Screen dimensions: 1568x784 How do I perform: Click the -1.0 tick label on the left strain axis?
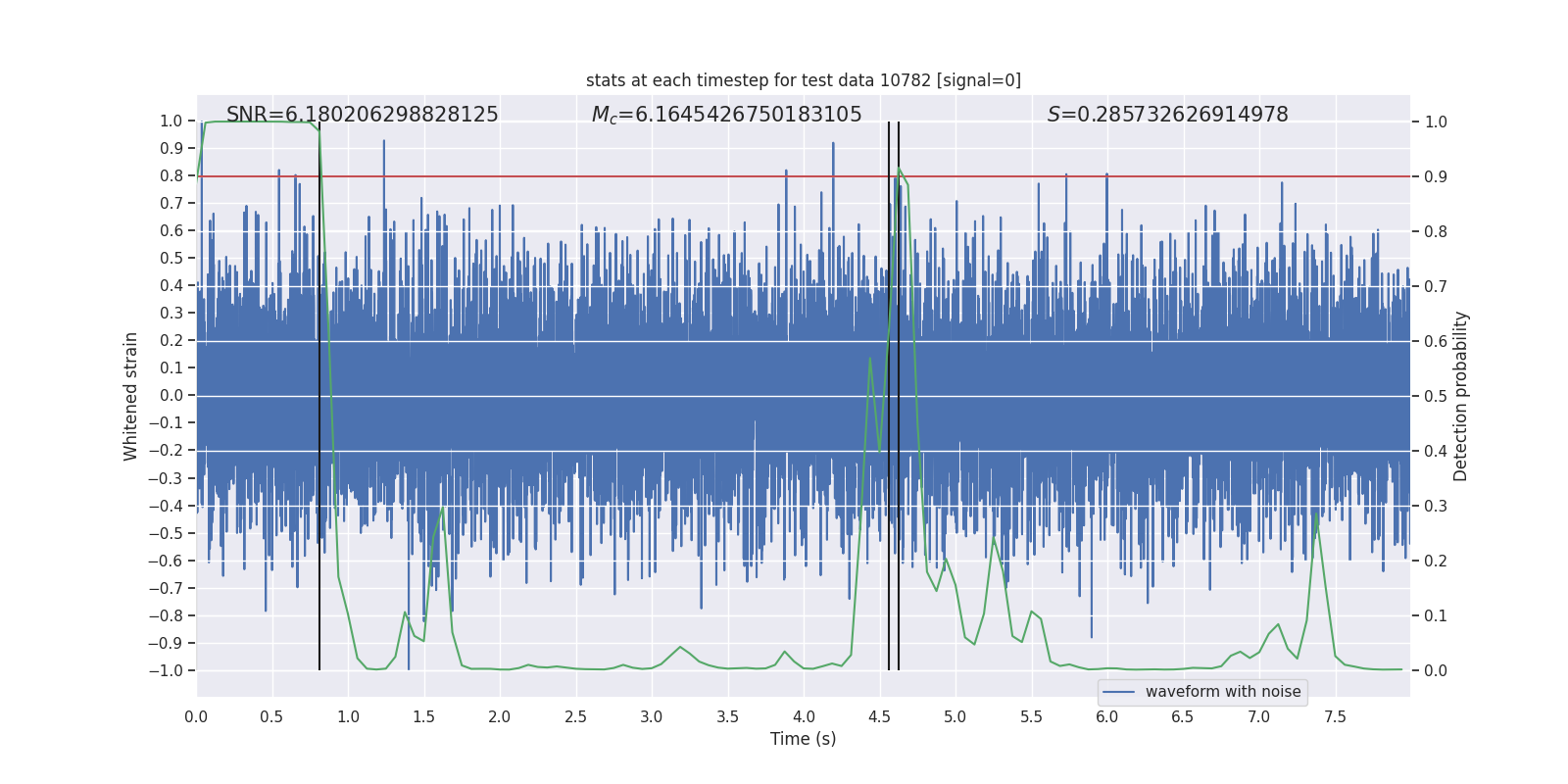pyautogui.click(x=167, y=670)
